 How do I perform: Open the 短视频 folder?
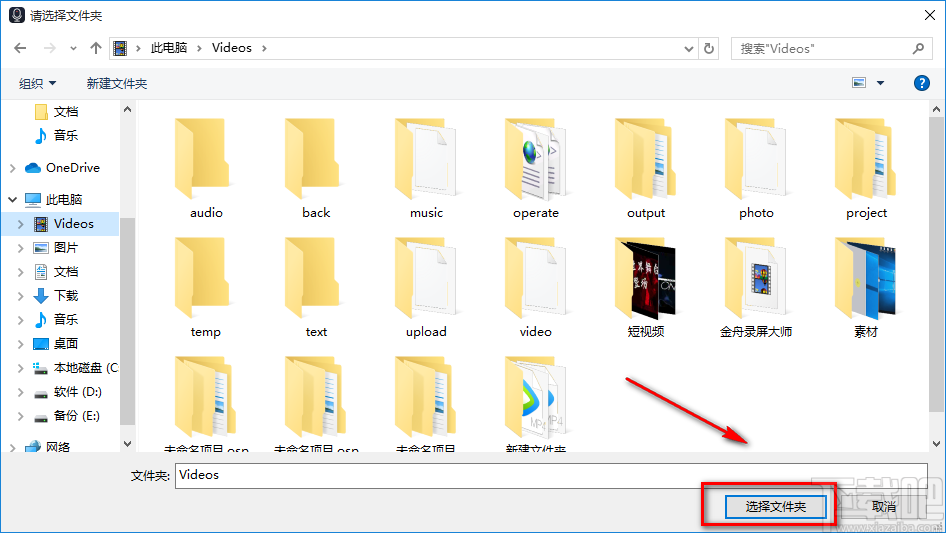[646, 287]
